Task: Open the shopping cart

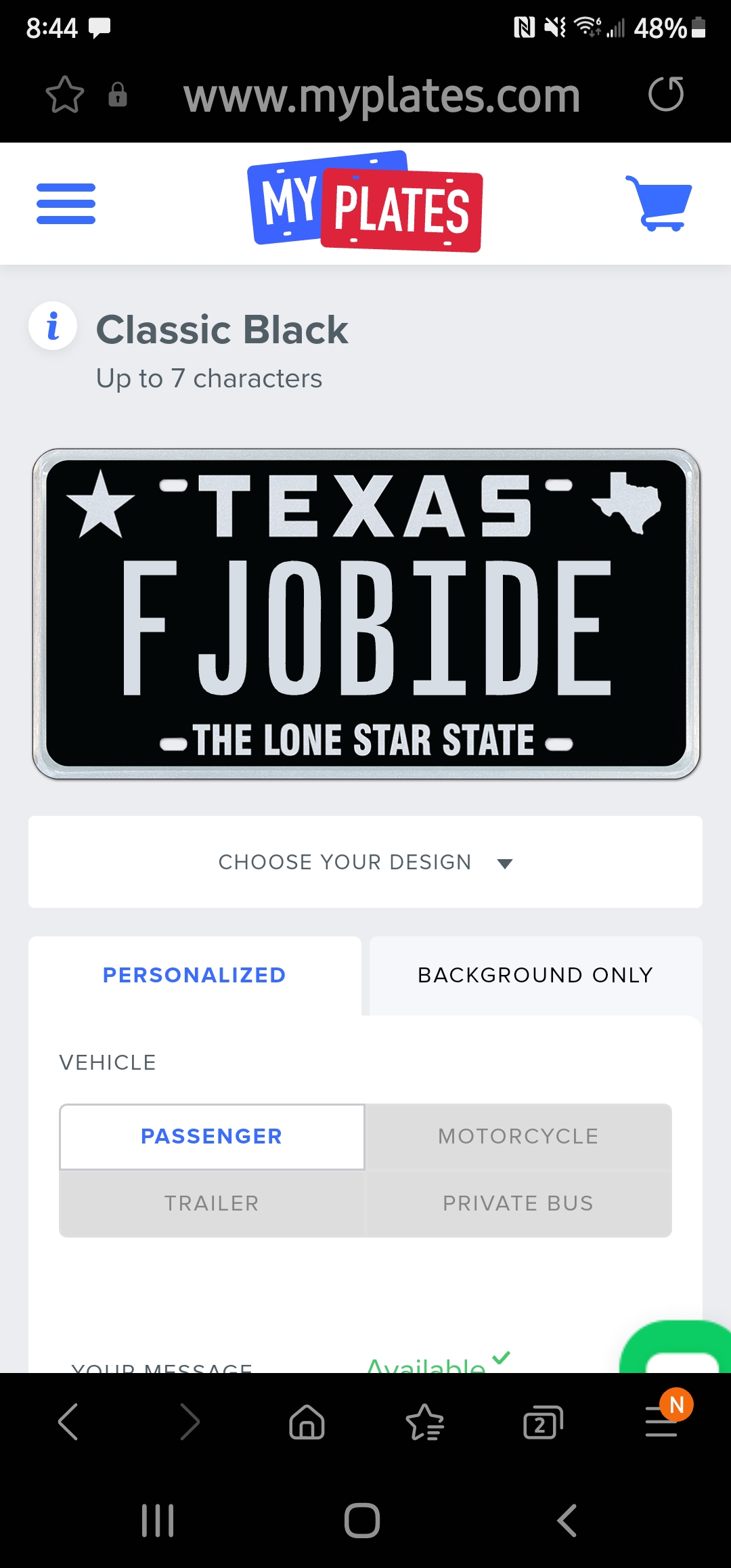Action: 658,203
